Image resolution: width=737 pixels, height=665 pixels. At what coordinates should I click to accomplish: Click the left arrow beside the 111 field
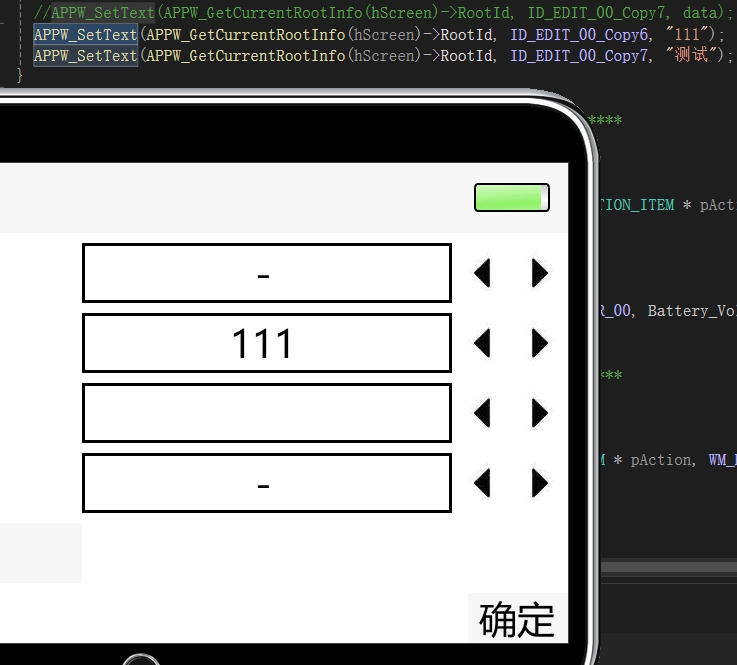click(483, 343)
